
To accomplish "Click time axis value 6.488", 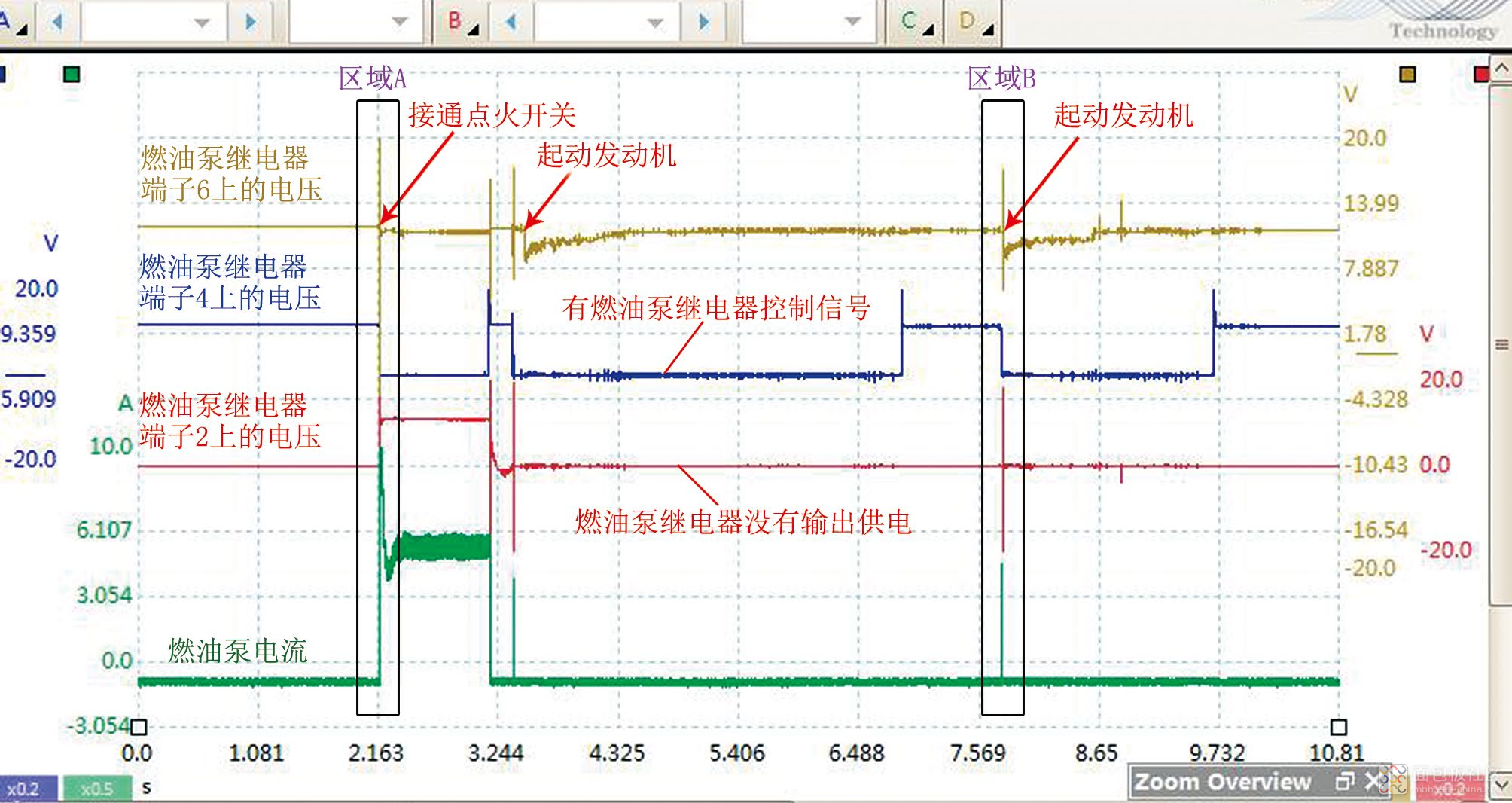I will (x=856, y=753).
